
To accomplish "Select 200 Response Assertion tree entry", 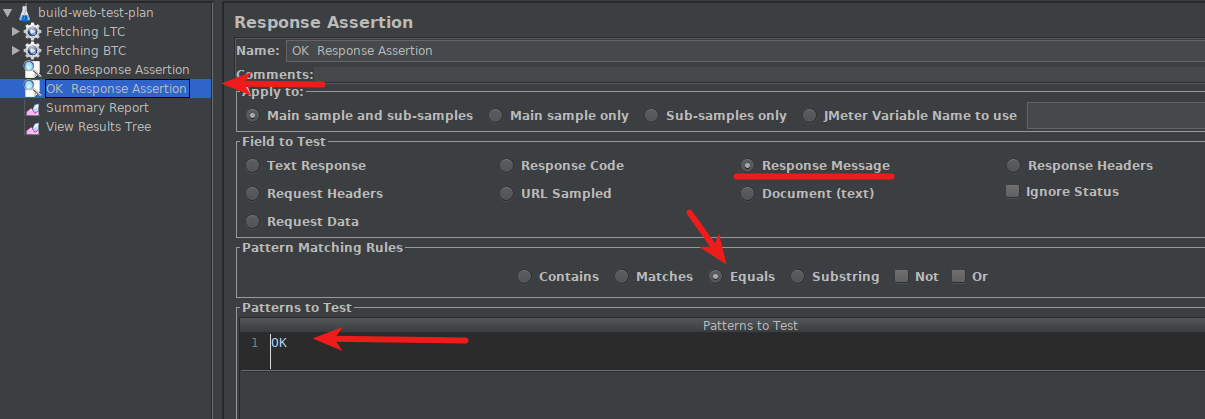I will 117,69.
